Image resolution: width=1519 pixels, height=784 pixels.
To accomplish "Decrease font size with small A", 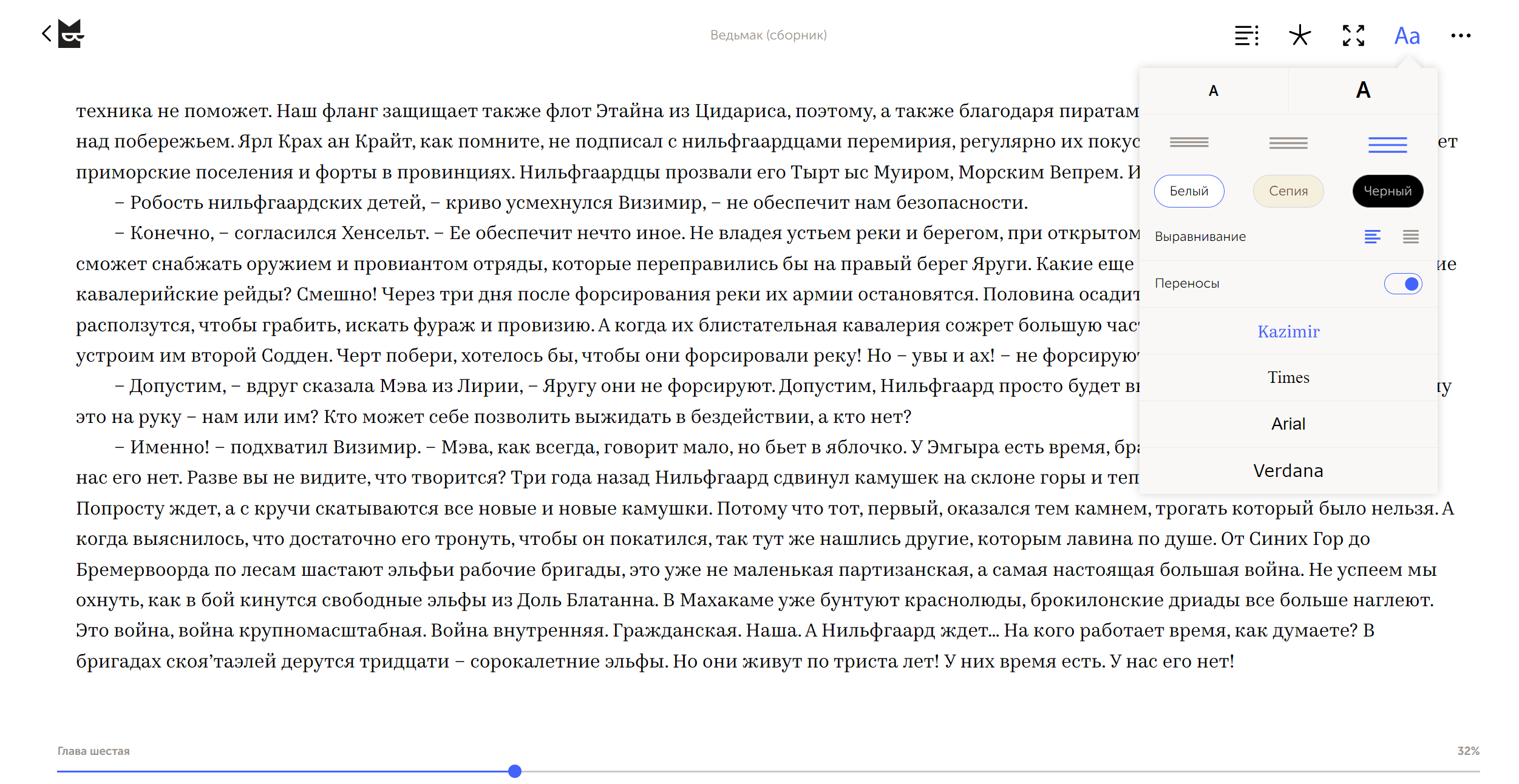I will 1213,91.
